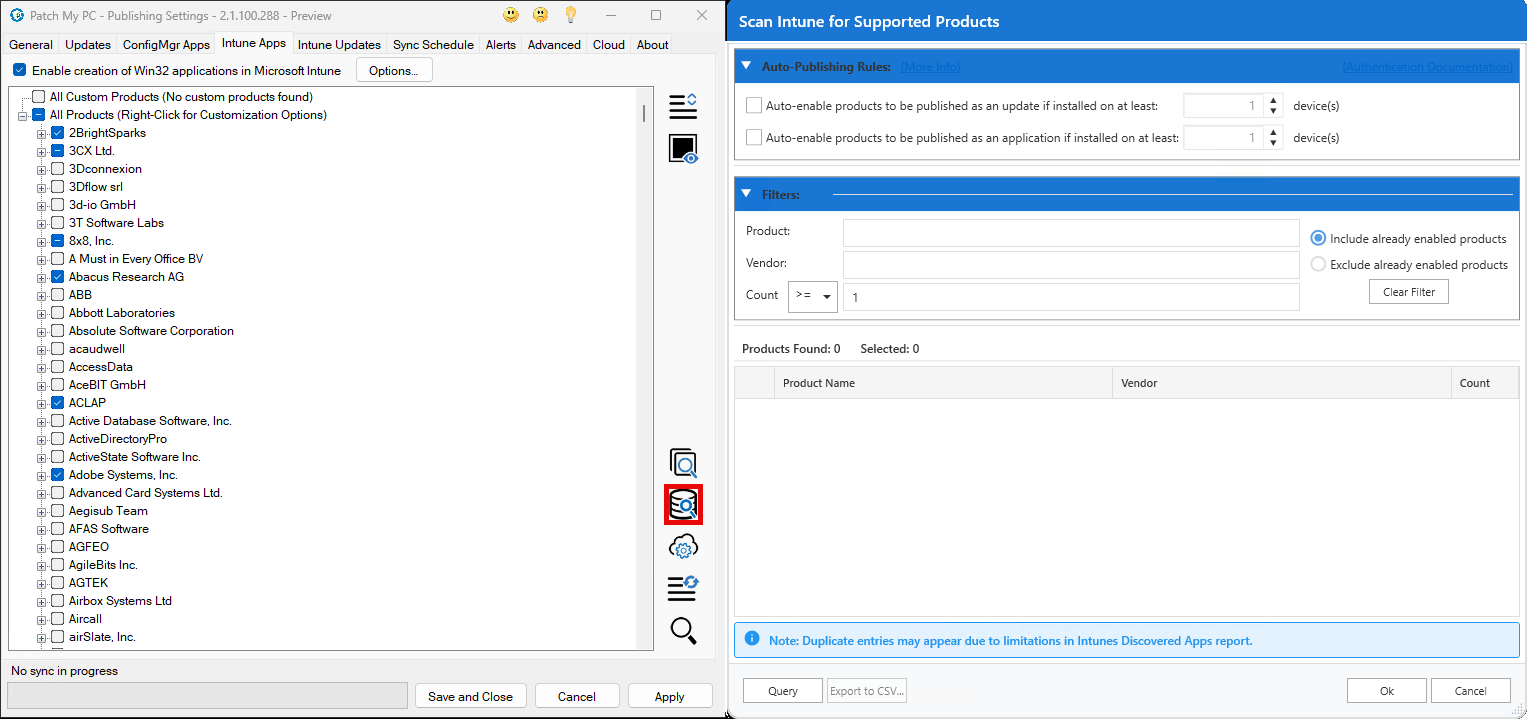Switch to the Sync Schedule tab

(x=433, y=44)
